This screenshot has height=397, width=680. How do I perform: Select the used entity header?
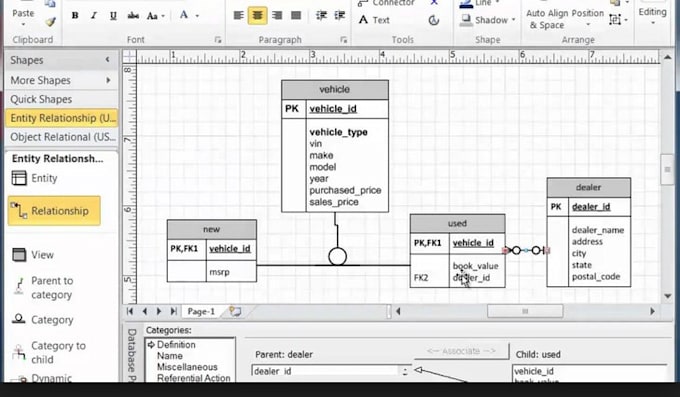(458, 223)
